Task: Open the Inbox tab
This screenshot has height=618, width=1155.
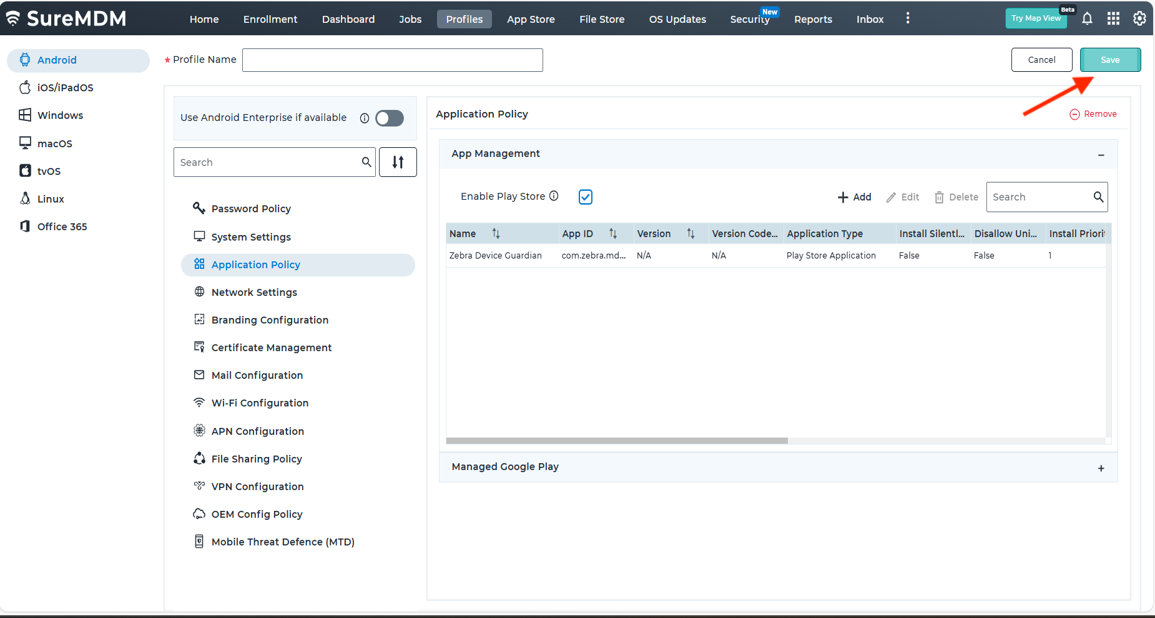Action: pyautogui.click(x=870, y=19)
